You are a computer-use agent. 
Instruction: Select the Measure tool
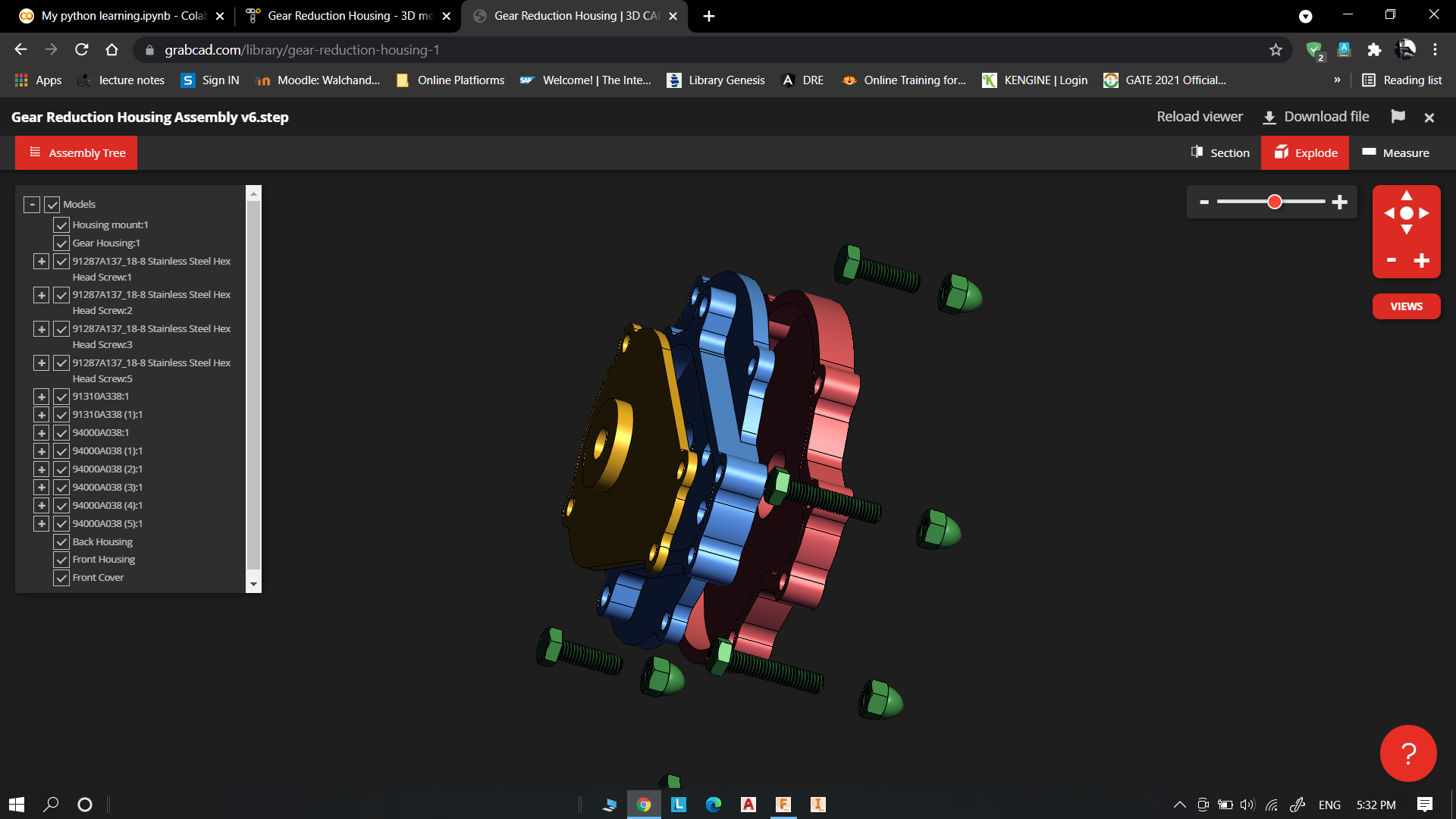click(x=1395, y=152)
